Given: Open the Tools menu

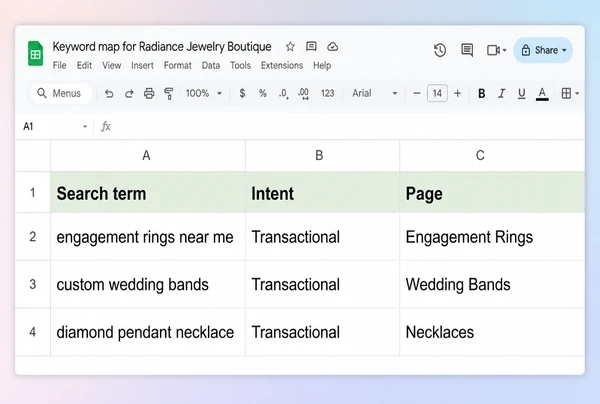Looking at the screenshot, I should 240,65.
